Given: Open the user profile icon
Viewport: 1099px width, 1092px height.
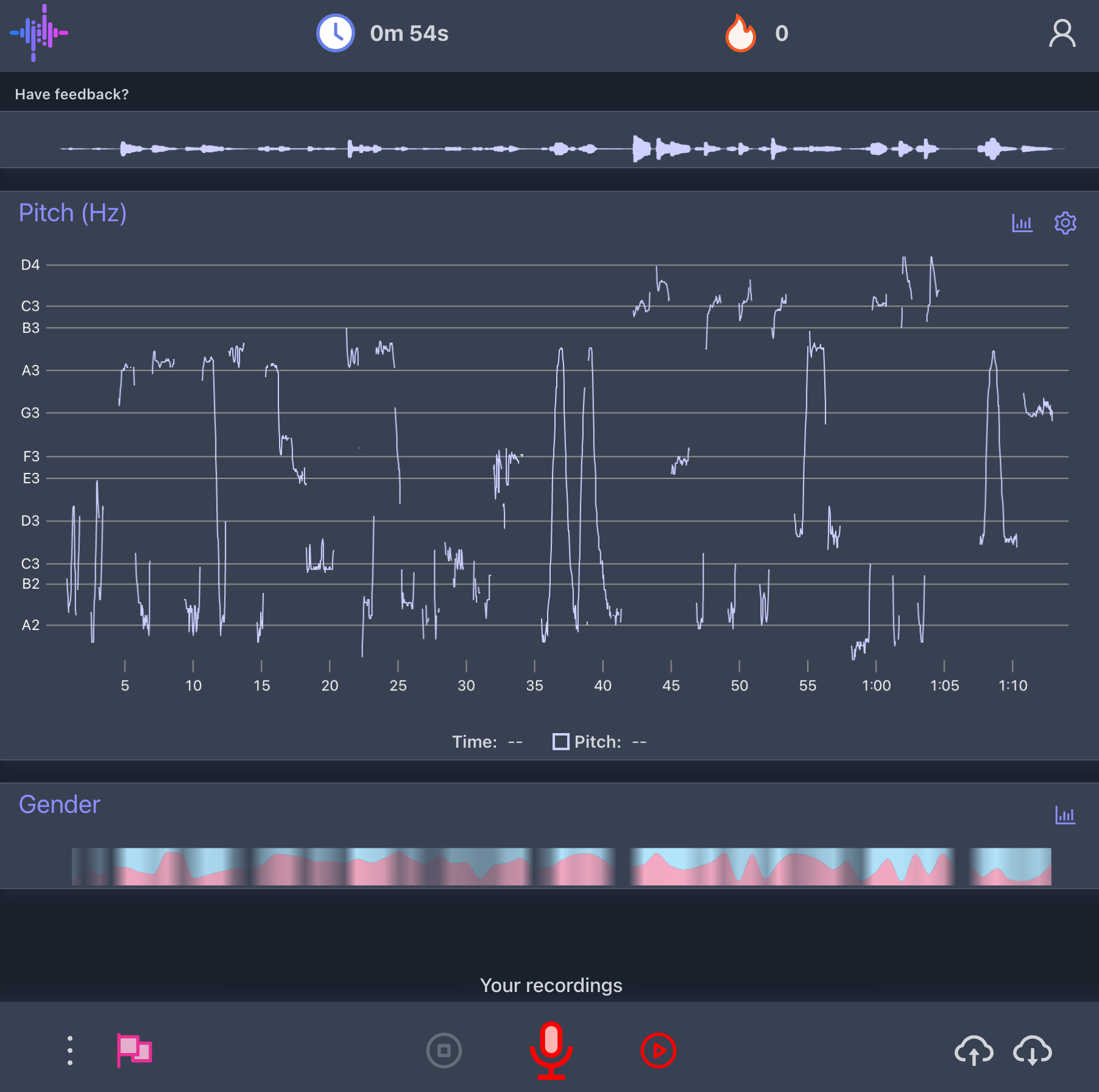Looking at the screenshot, I should [1062, 33].
